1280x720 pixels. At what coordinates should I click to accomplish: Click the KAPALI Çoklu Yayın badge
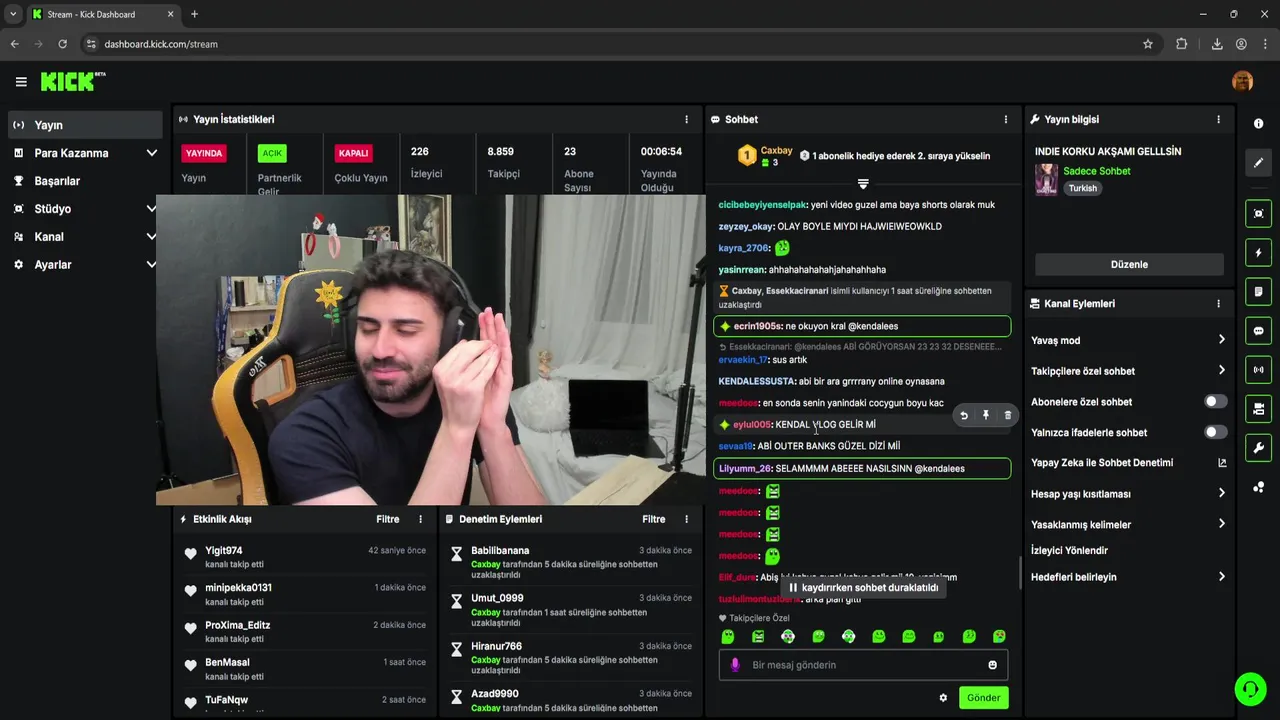tap(353, 153)
